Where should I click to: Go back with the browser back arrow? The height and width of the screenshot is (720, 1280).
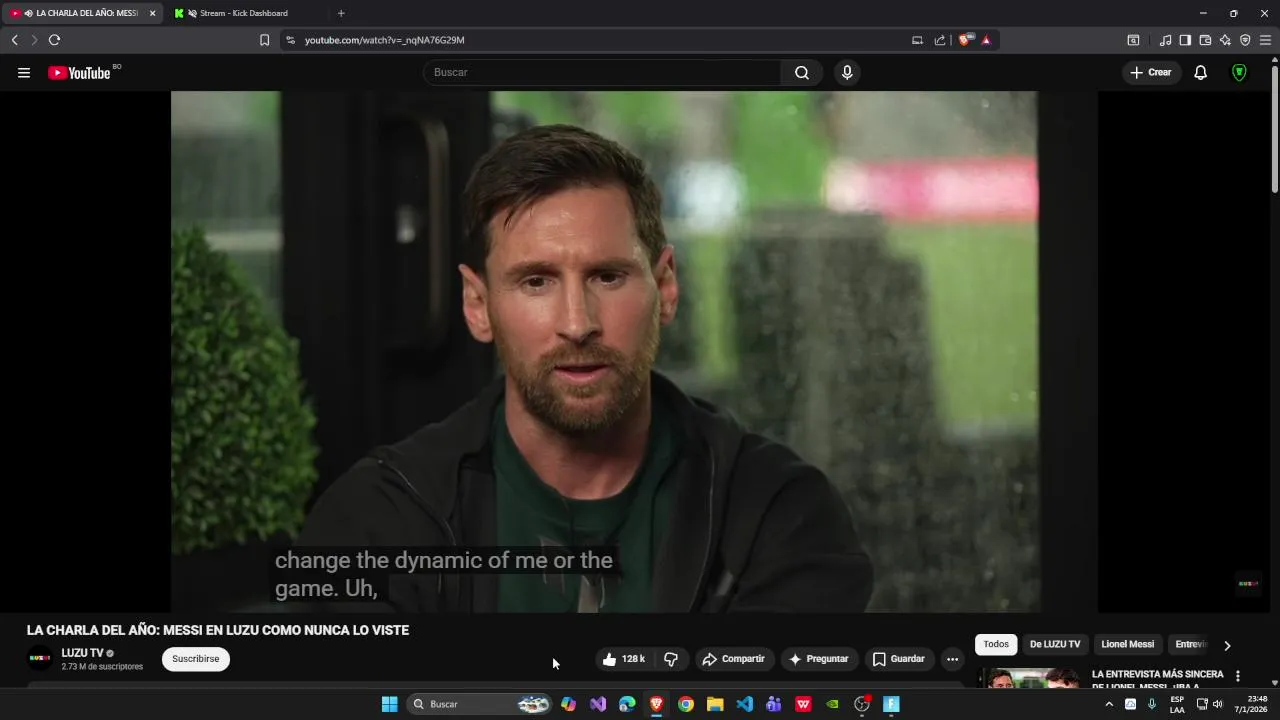pyautogui.click(x=14, y=40)
